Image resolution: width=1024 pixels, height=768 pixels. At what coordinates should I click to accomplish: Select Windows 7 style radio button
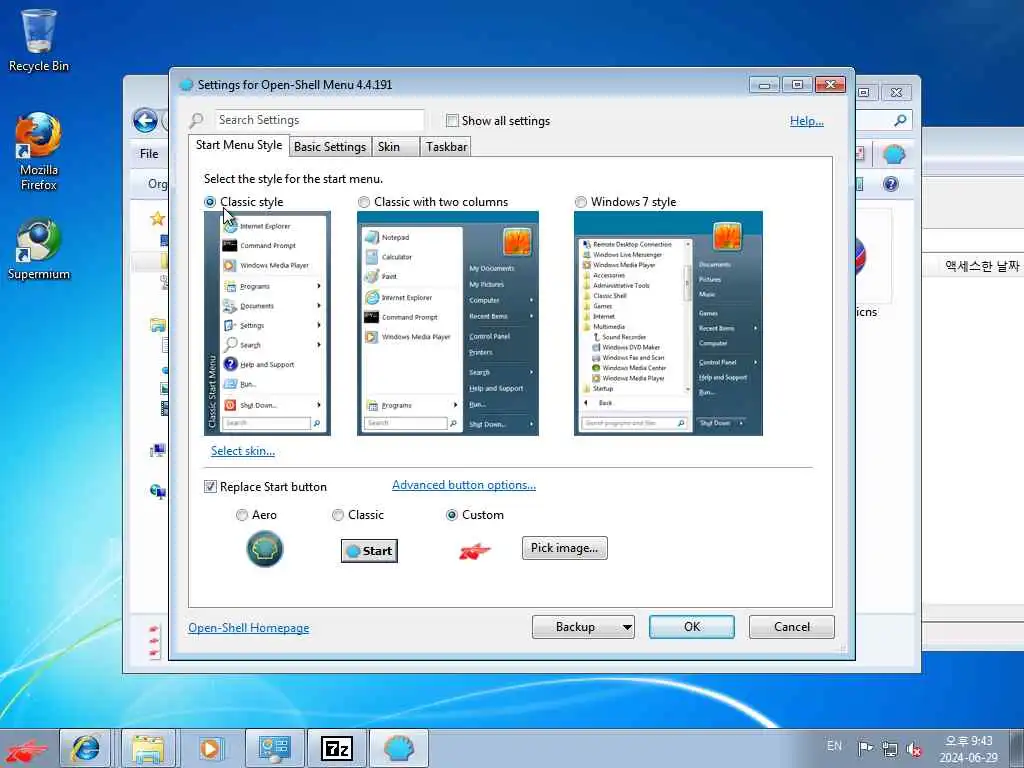click(581, 202)
